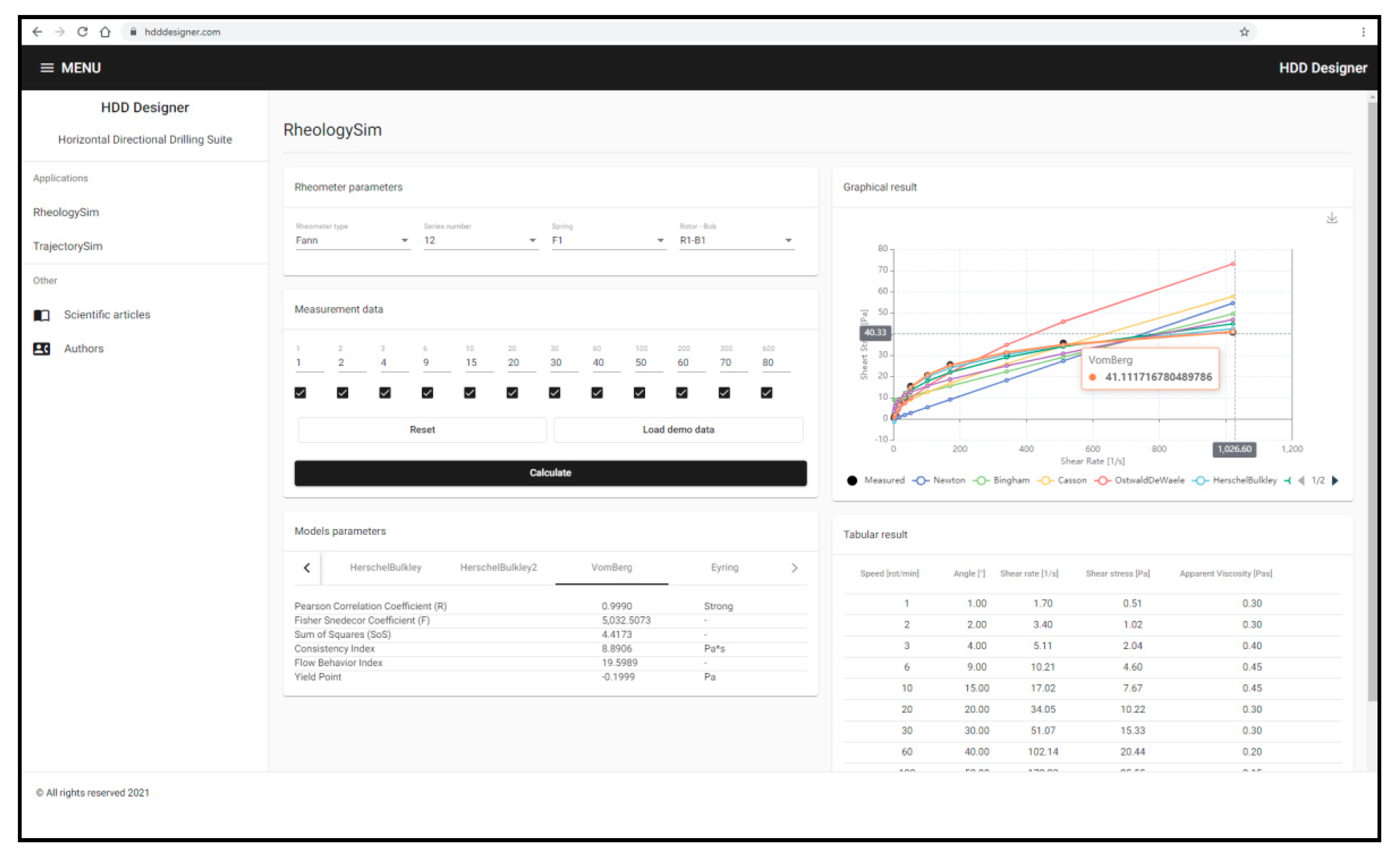Click the Scientific articles book icon

42,315
